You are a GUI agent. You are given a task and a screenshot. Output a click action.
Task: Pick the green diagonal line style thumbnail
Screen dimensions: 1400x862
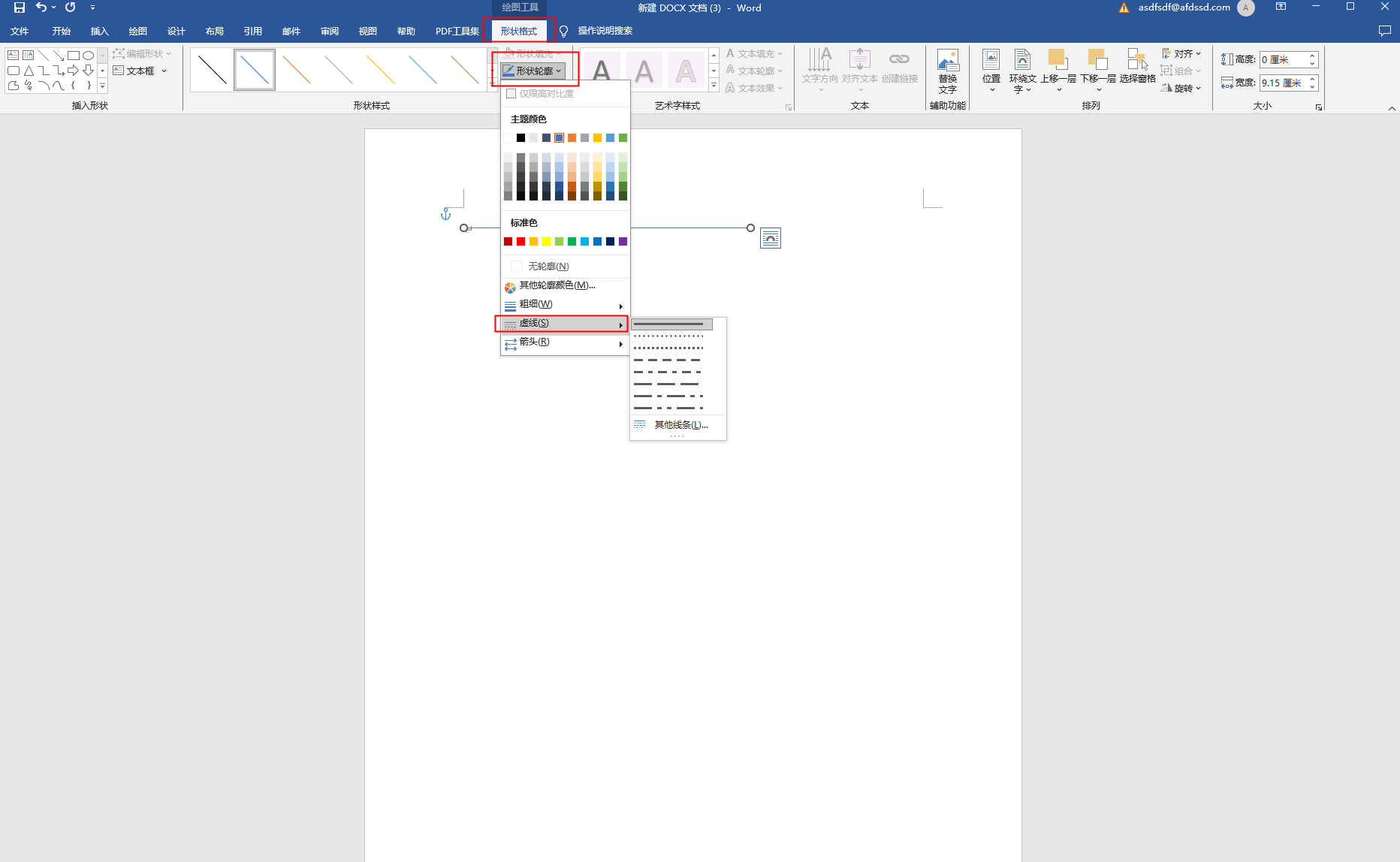(465, 70)
